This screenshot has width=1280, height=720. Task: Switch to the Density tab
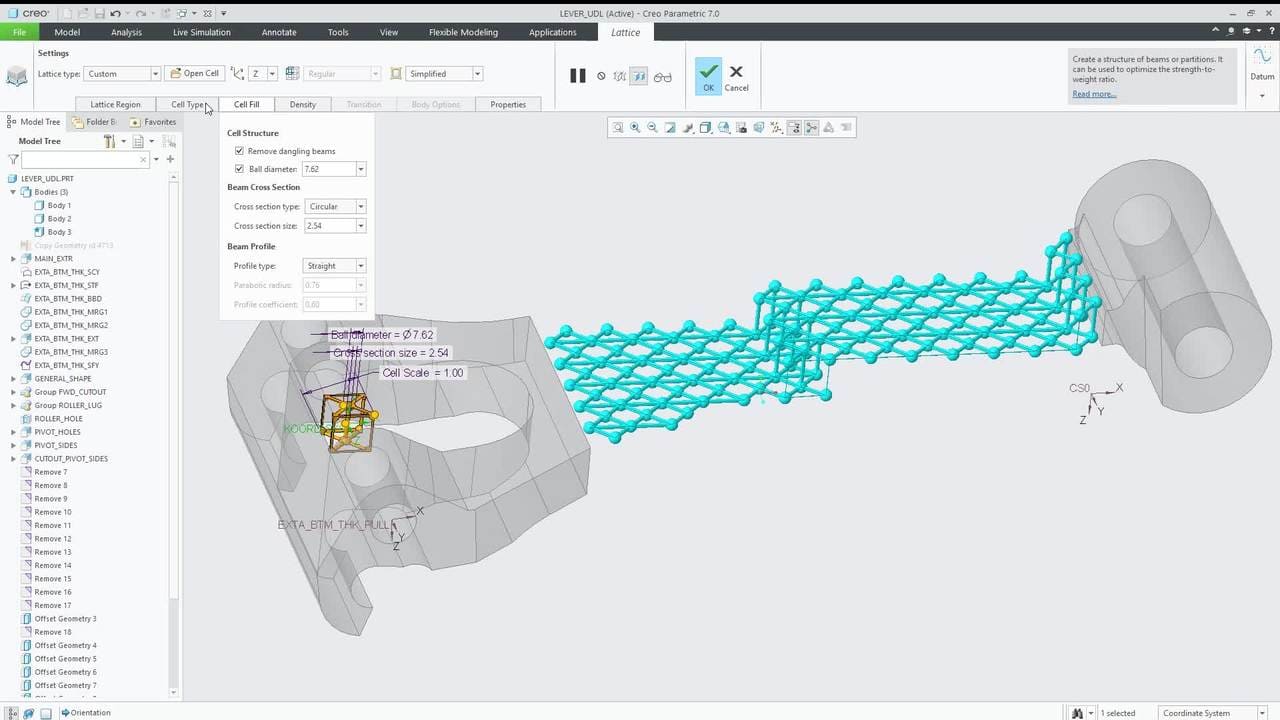click(x=302, y=105)
